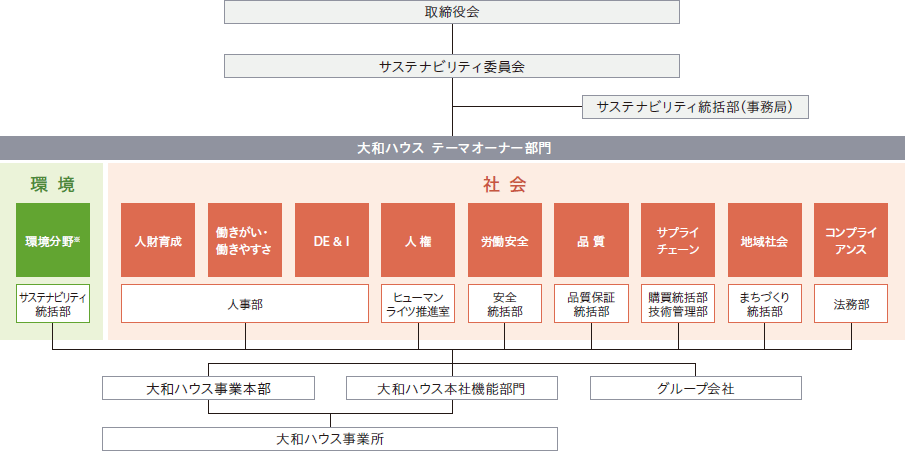
Task: Click the 法務部 department box
Action: click(851, 304)
